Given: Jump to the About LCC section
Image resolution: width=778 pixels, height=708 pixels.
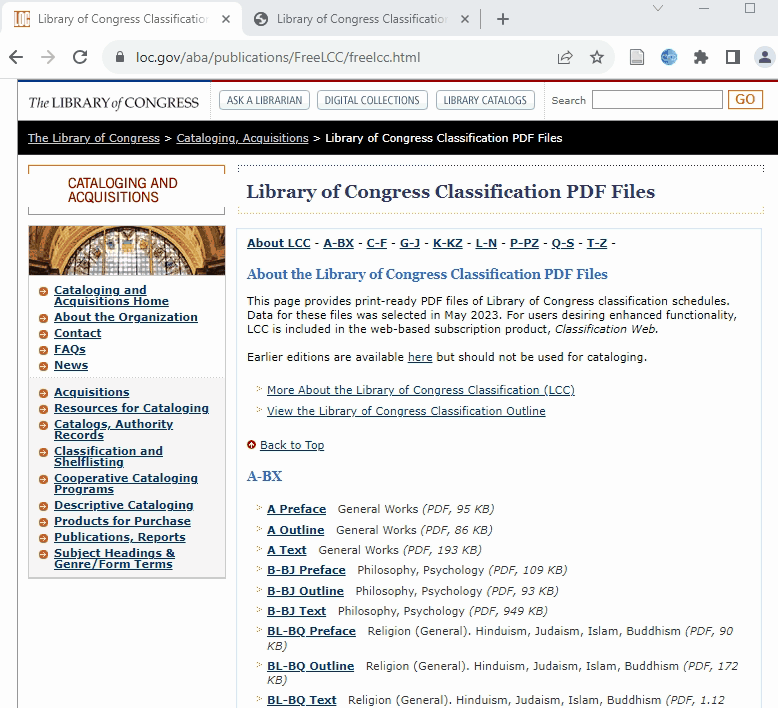Looking at the screenshot, I should coord(279,243).
